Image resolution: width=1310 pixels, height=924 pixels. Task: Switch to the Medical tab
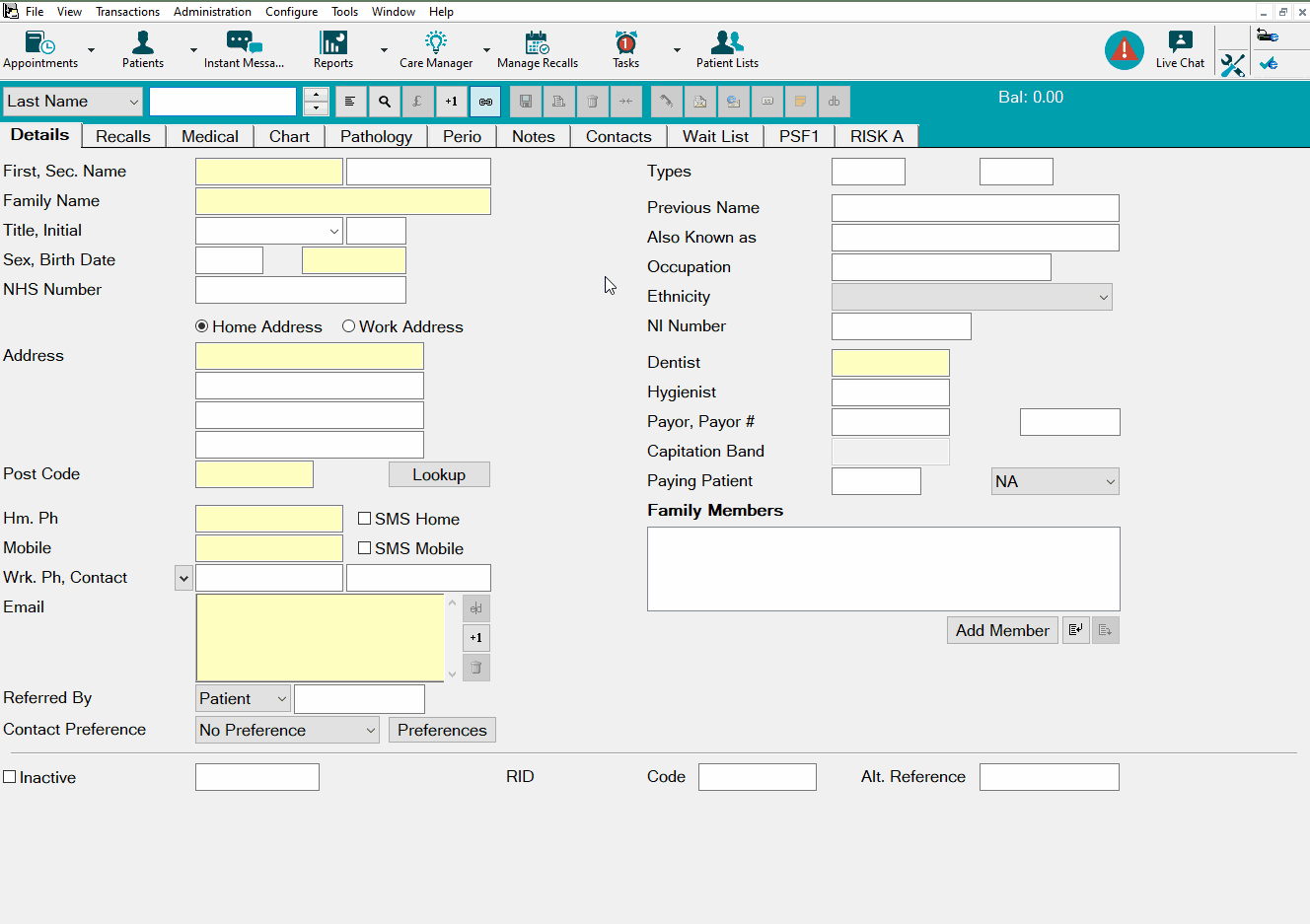coord(210,136)
